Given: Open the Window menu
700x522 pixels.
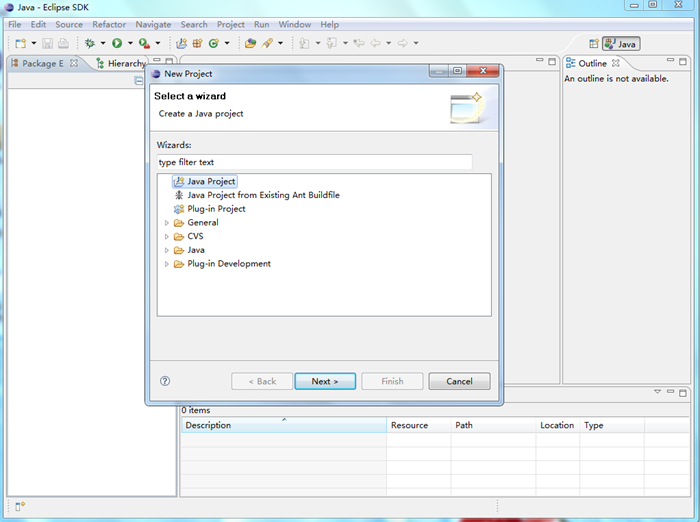Looking at the screenshot, I should pos(295,25).
